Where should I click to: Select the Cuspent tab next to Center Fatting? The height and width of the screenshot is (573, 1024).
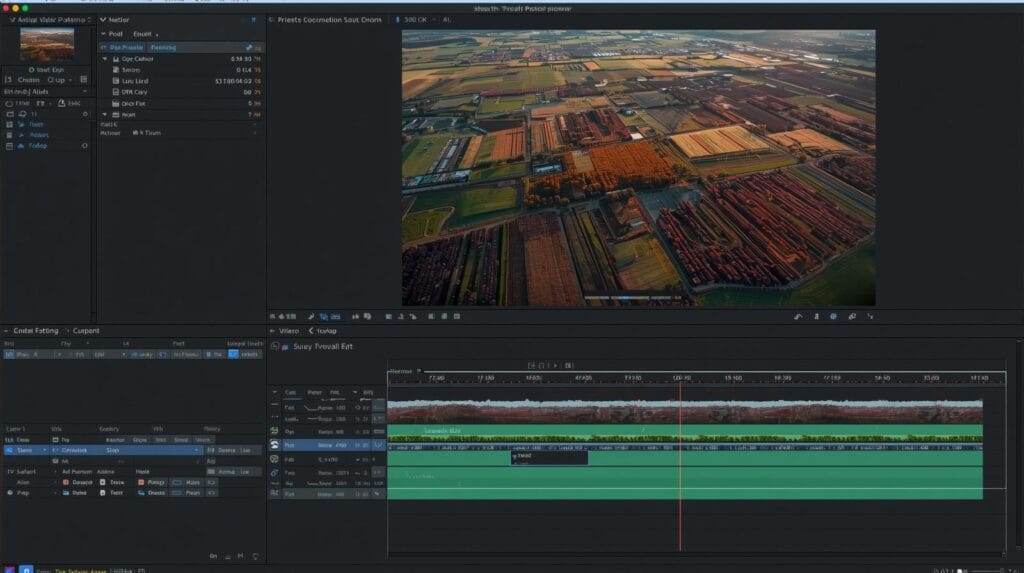coord(87,331)
